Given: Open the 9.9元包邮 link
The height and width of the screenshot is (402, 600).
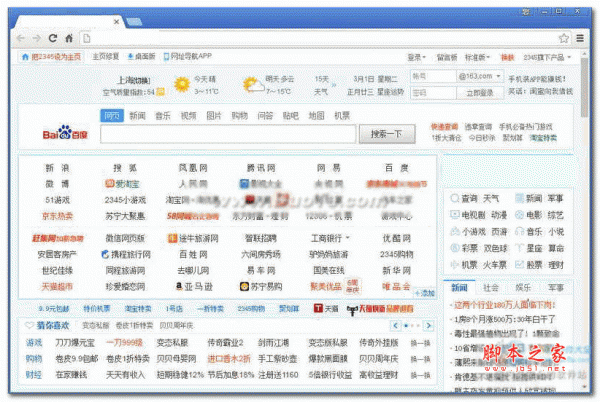Looking at the screenshot, I should point(54,308).
